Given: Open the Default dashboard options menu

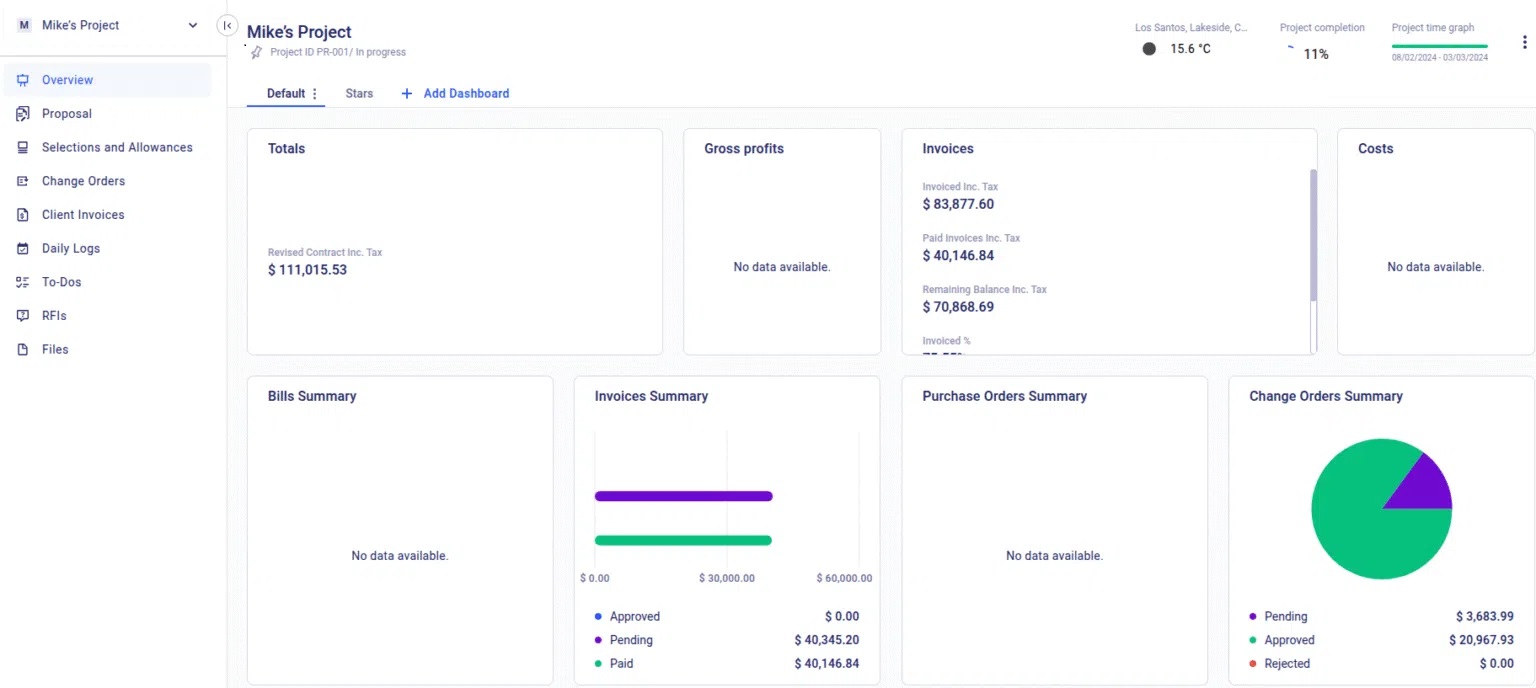Looking at the screenshot, I should coord(315,94).
